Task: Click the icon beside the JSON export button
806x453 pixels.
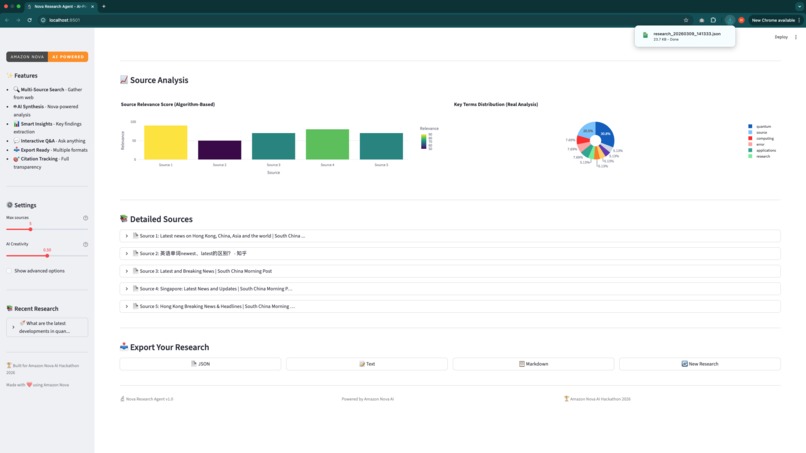Action: click(194, 364)
